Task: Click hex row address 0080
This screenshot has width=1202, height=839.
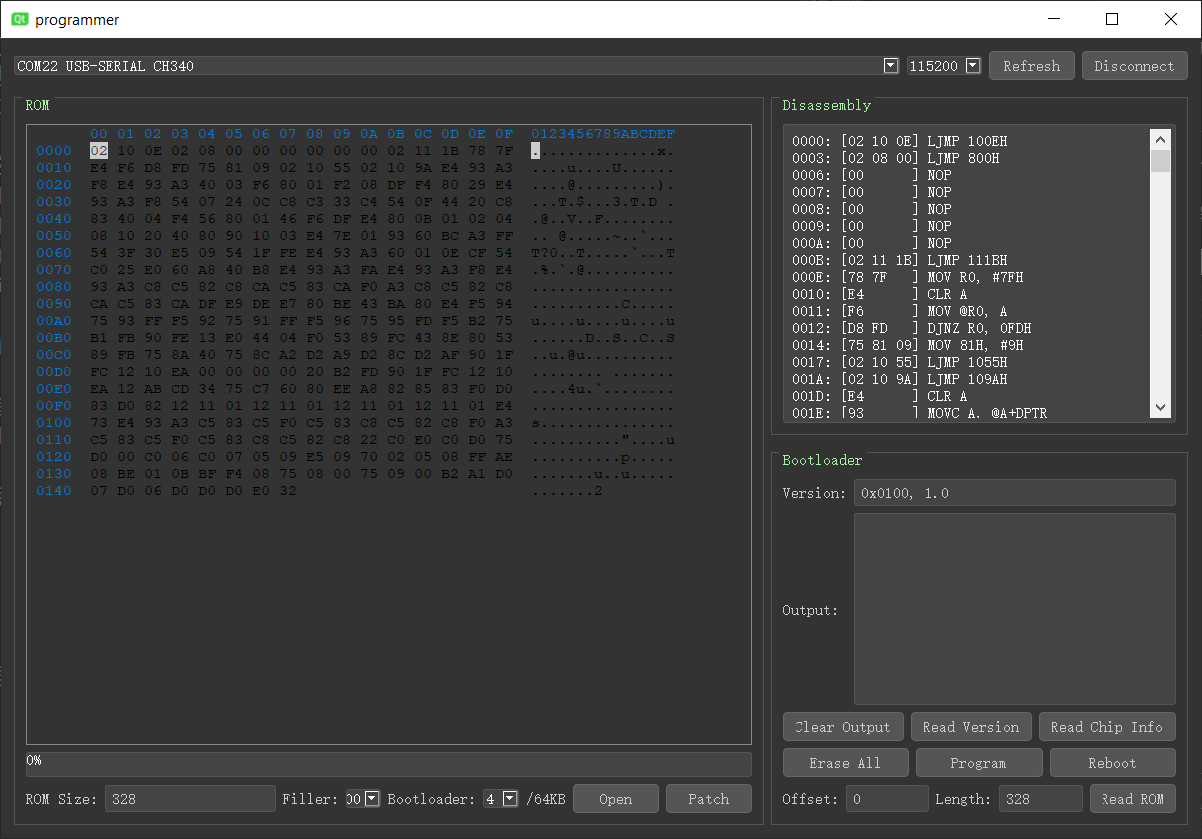Action: pyautogui.click(x=53, y=287)
